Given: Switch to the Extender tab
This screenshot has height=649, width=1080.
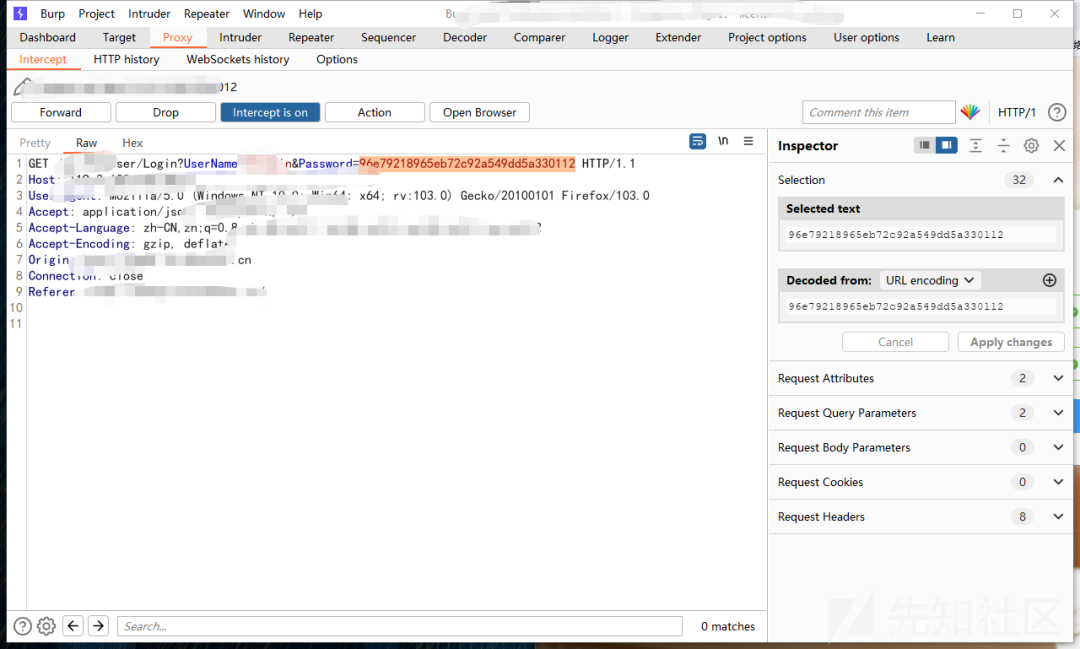Looking at the screenshot, I should [678, 37].
